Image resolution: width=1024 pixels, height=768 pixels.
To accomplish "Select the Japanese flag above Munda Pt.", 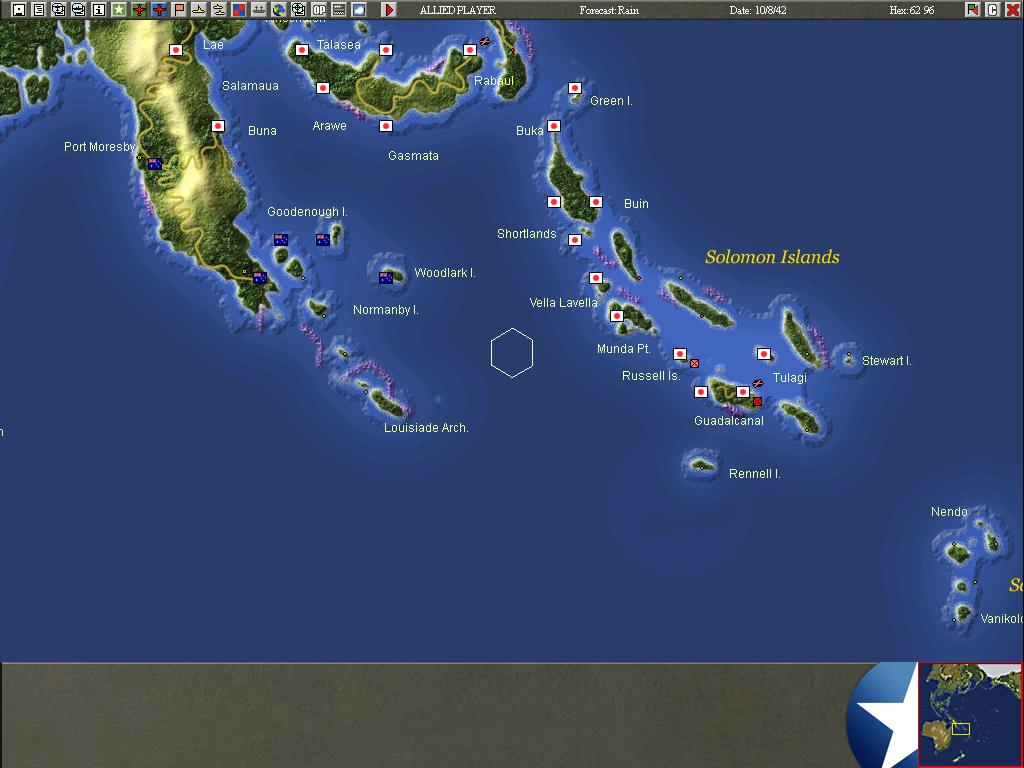I will click(x=616, y=316).
